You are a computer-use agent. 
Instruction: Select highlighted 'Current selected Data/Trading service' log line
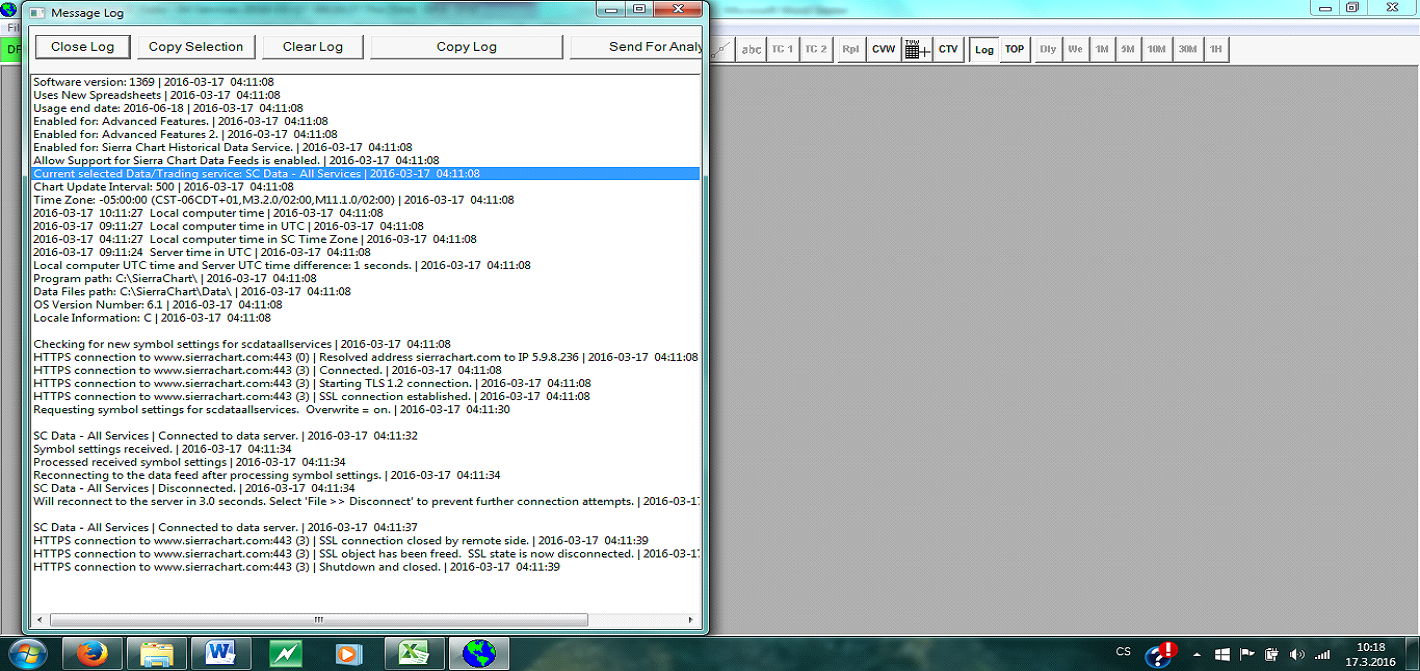[x=365, y=174]
